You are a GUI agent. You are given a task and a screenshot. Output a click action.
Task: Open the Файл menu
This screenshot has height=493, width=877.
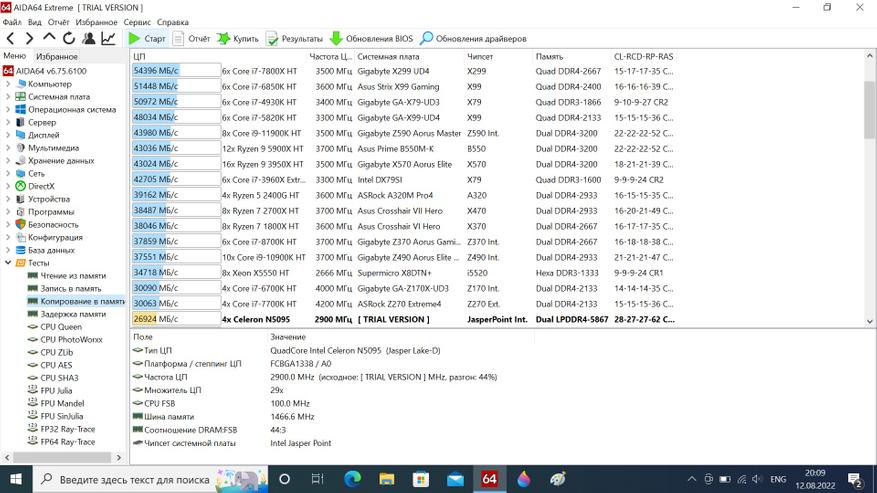pos(12,22)
